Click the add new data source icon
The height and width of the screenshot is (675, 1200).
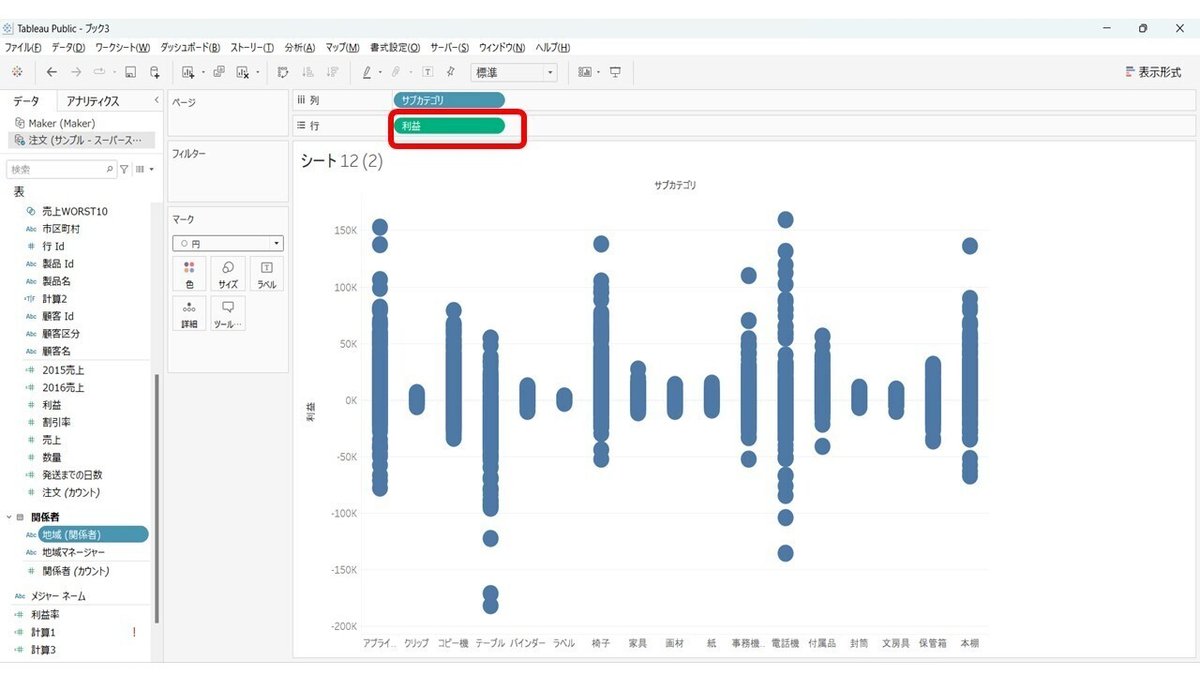[x=154, y=72]
